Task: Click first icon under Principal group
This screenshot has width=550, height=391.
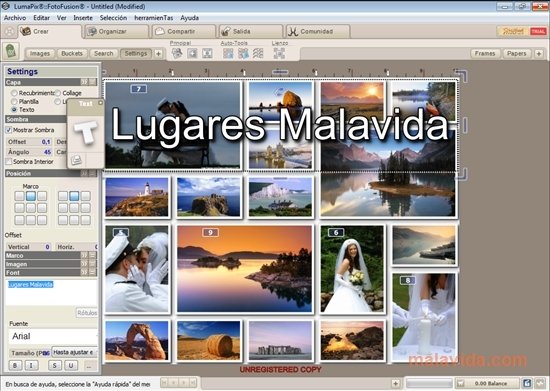Action: (x=177, y=53)
